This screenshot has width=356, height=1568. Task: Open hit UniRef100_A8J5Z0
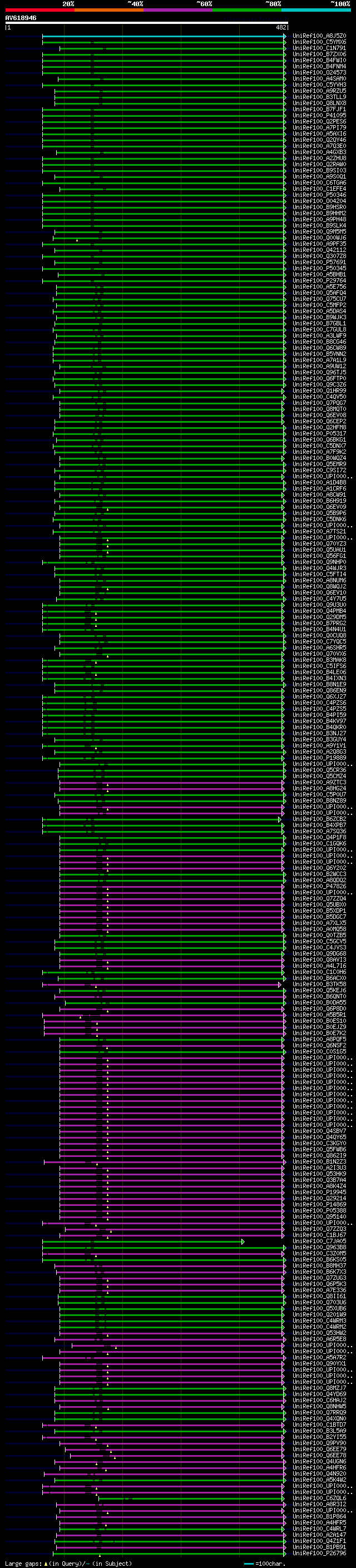pyautogui.click(x=319, y=36)
